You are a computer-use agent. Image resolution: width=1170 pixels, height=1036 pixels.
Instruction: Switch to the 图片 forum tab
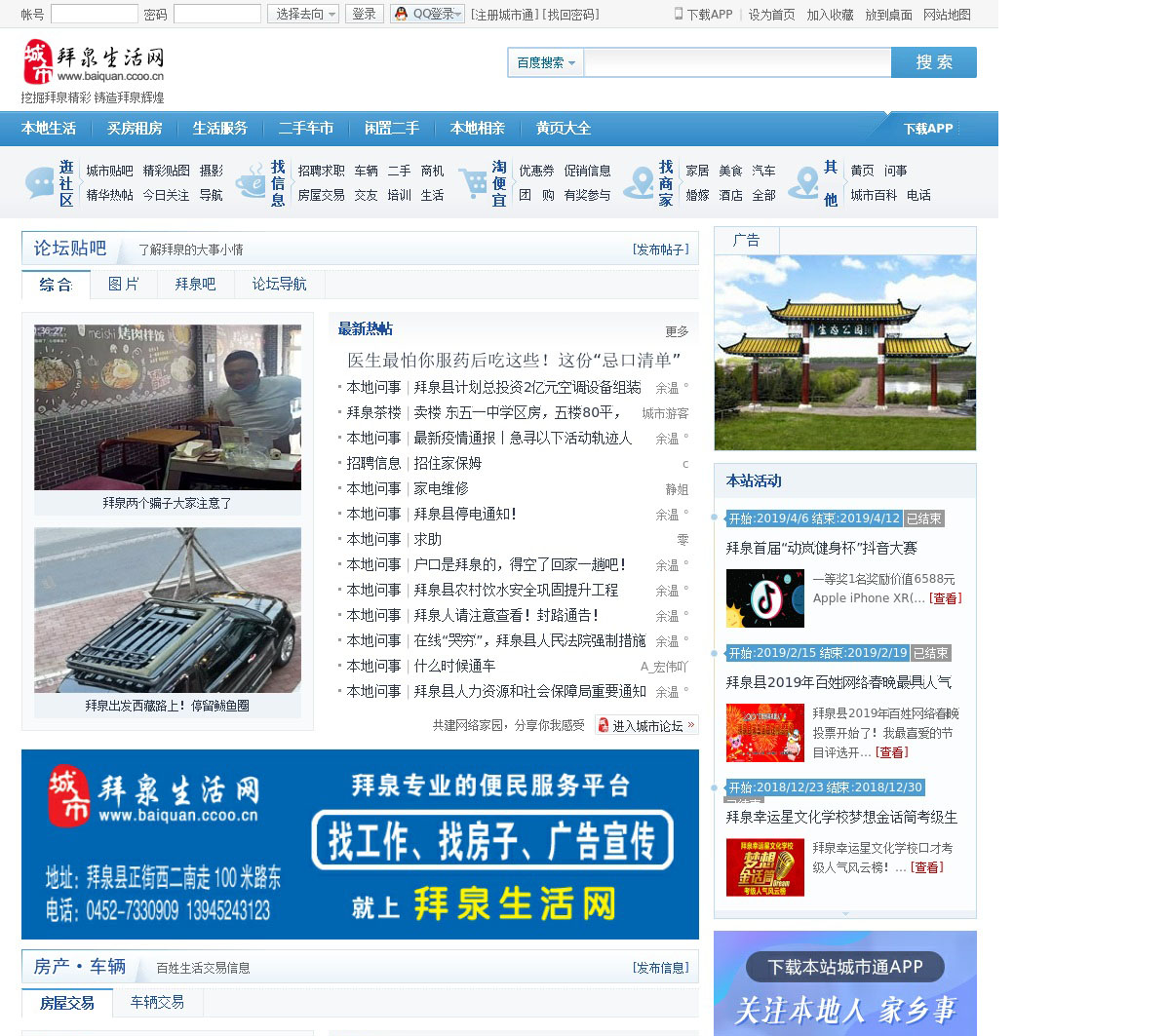tap(124, 285)
